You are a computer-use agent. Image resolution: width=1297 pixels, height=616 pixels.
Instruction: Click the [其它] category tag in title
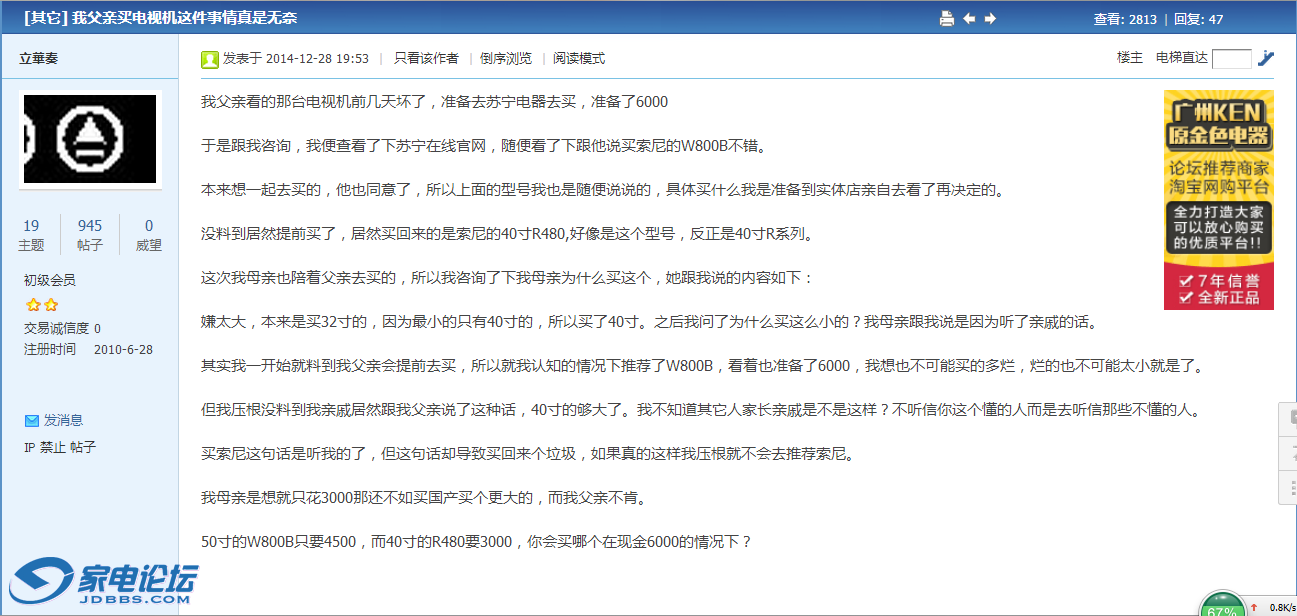(x=46, y=18)
